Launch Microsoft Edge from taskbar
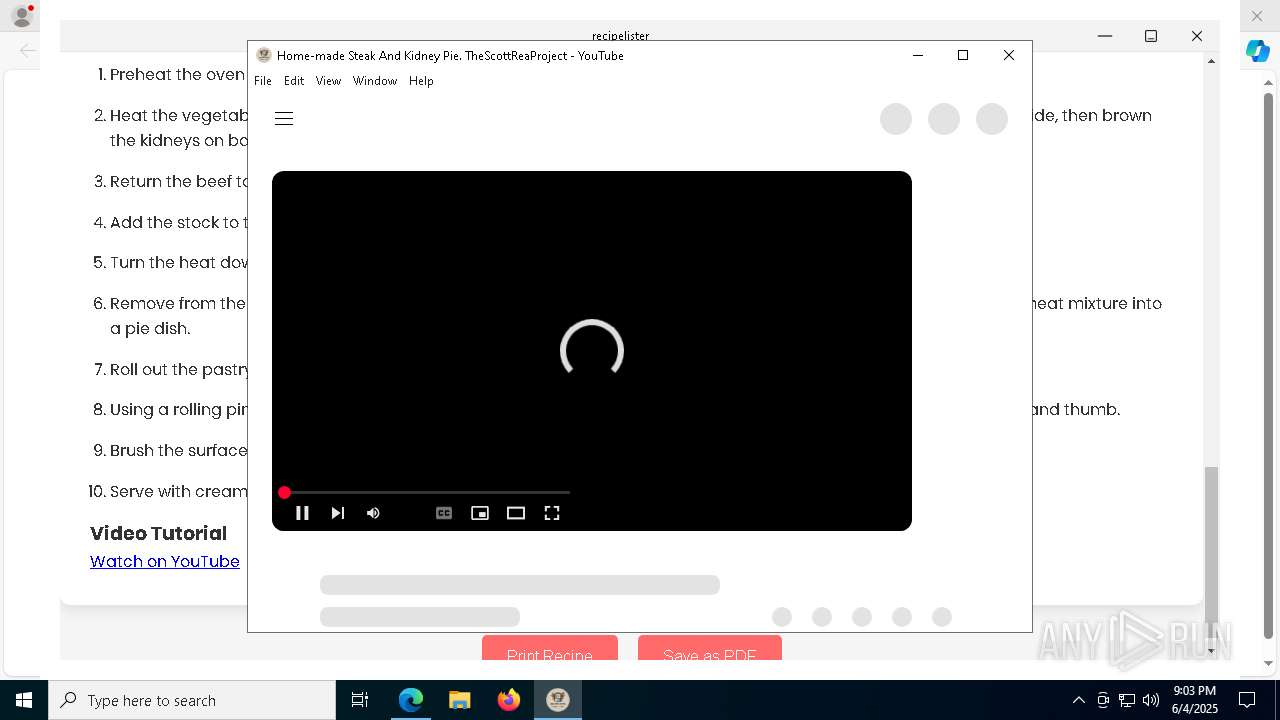 [411, 700]
